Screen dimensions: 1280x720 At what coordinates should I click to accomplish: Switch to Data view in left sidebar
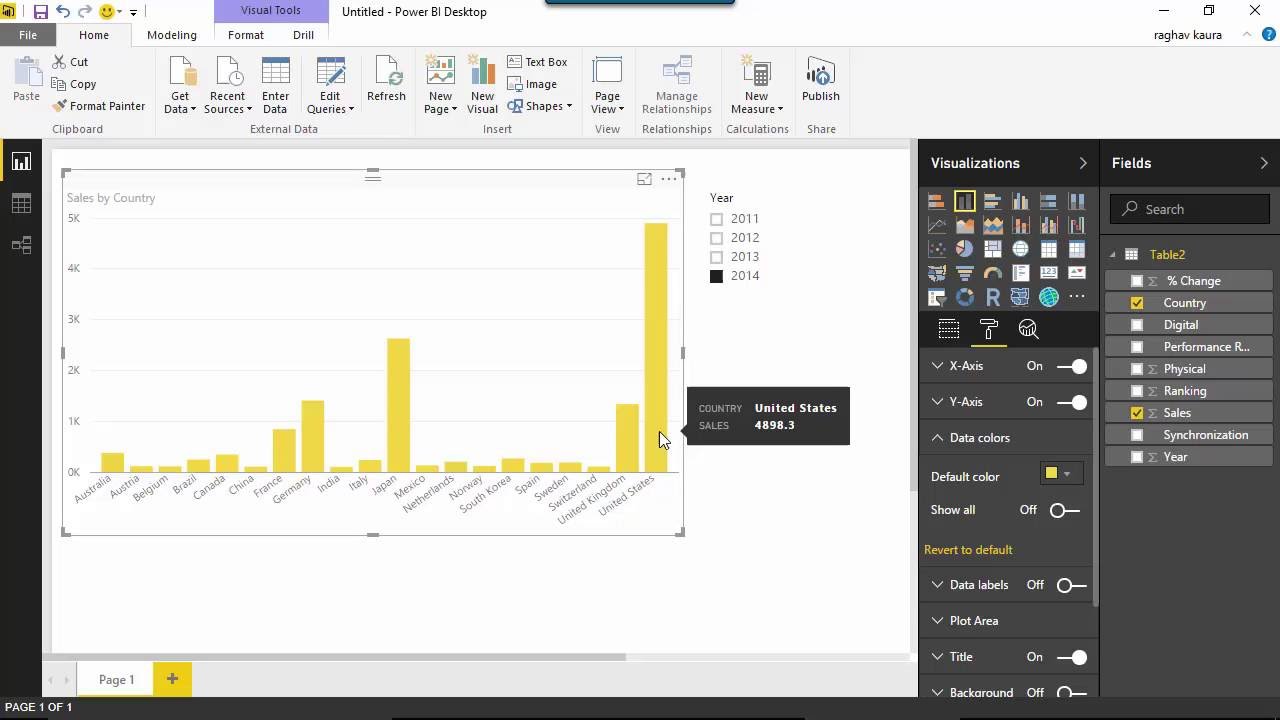21,203
